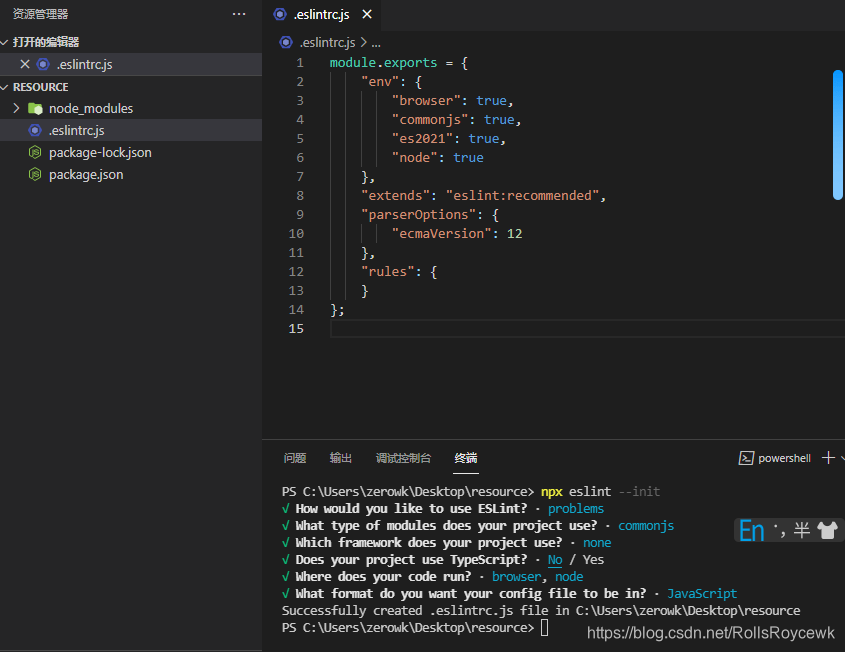The image size is (845, 652).
Task: Click the powershell terminal label
Action: [784, 459]
